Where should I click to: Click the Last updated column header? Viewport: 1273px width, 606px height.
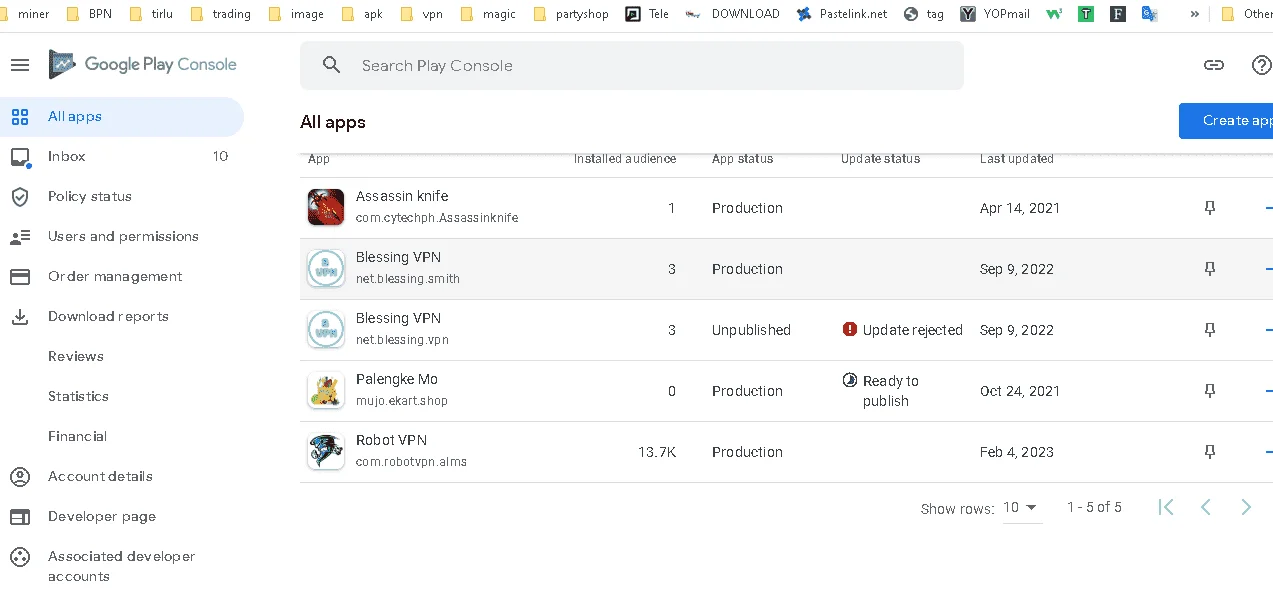pos(1017,159)
